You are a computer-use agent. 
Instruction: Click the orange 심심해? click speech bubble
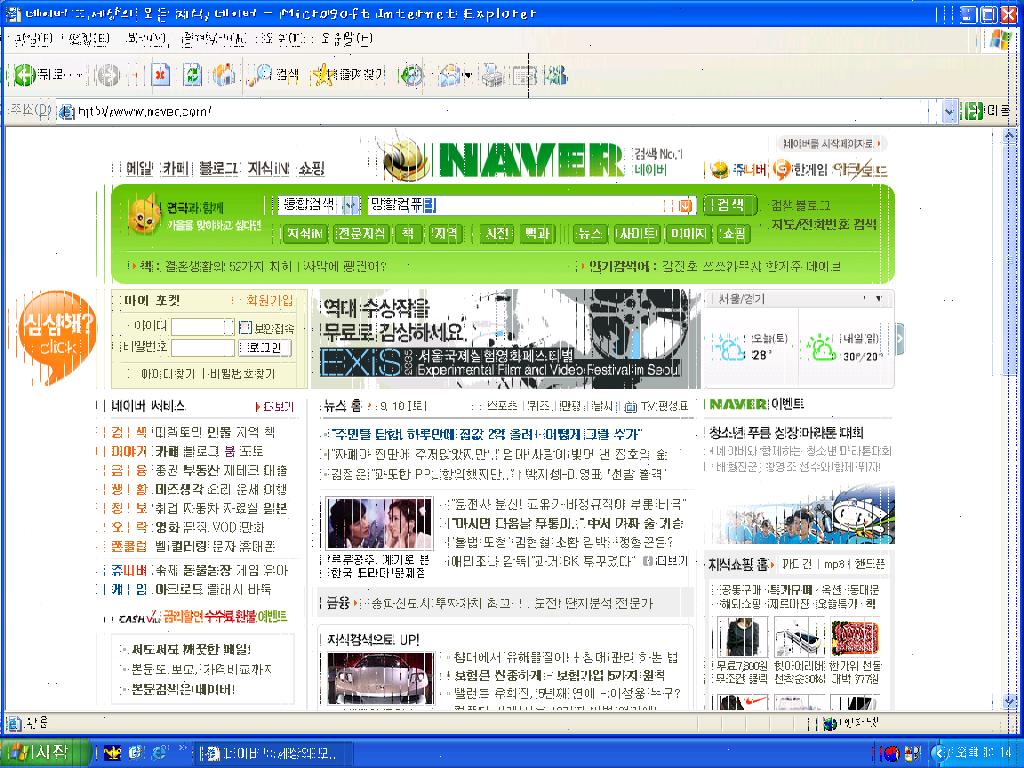point(57,336)
